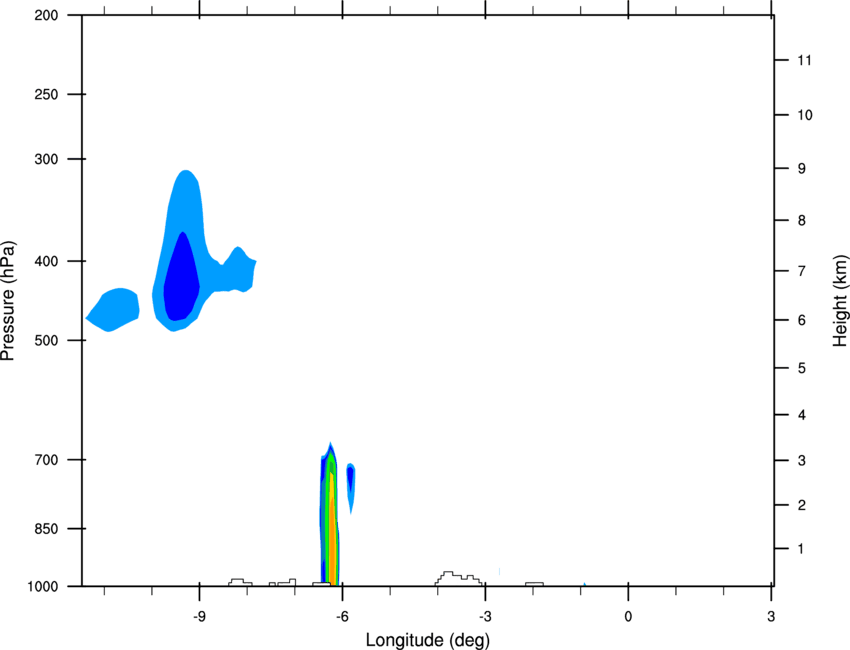Click the multicolored vertical column near -6
This screenshot has height=650, width=850.
click(329, 515)
